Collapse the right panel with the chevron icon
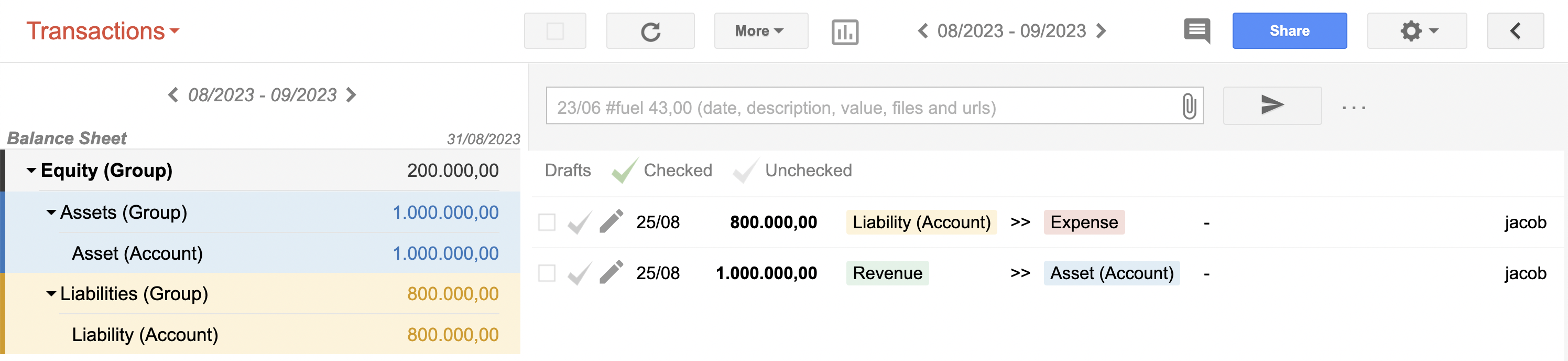1568x361 pixels. 1516,30
